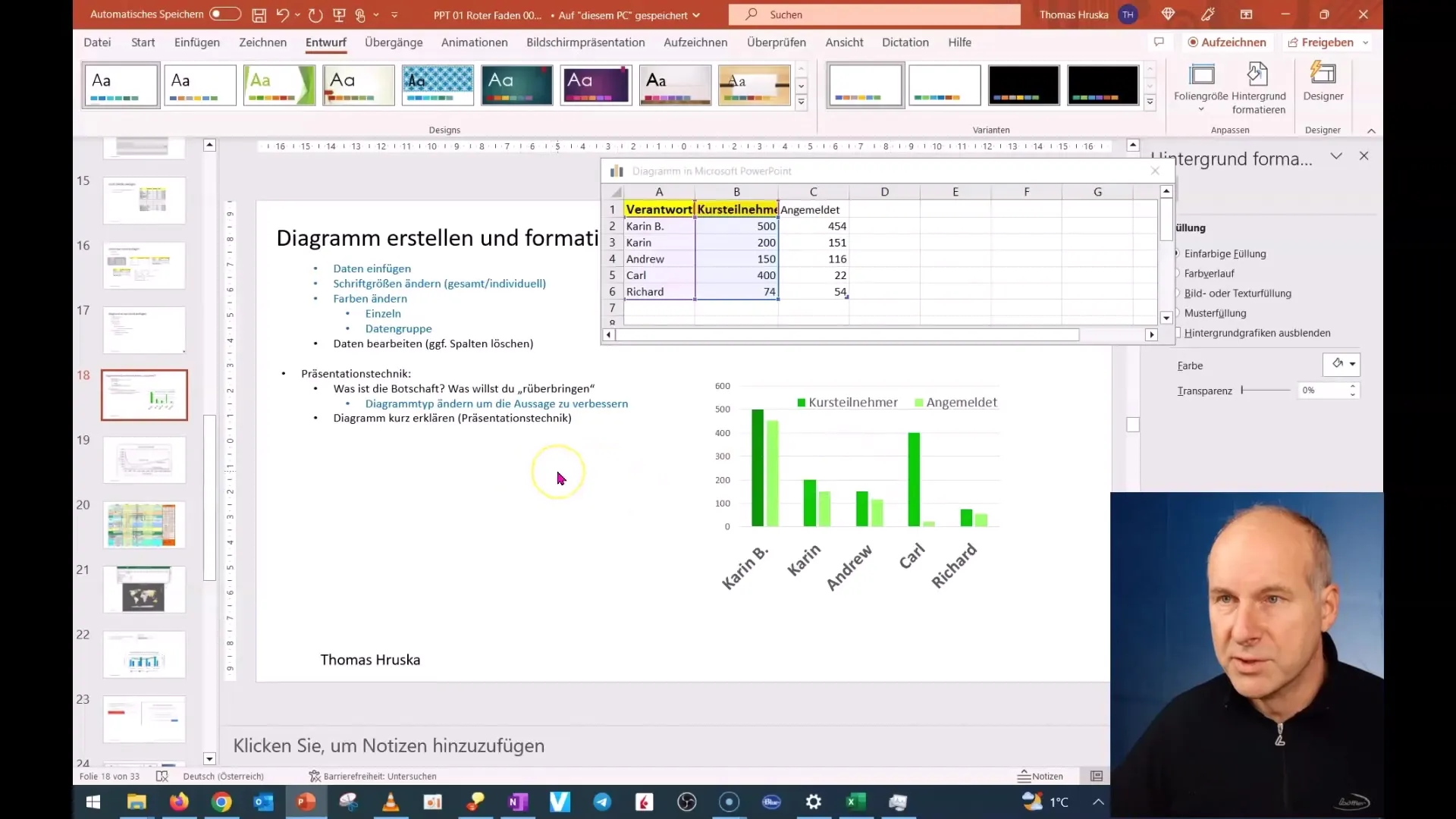Click the Automatisches Speichern toggle
This screenshot has height=819, width=1456.
click(224, 14)
